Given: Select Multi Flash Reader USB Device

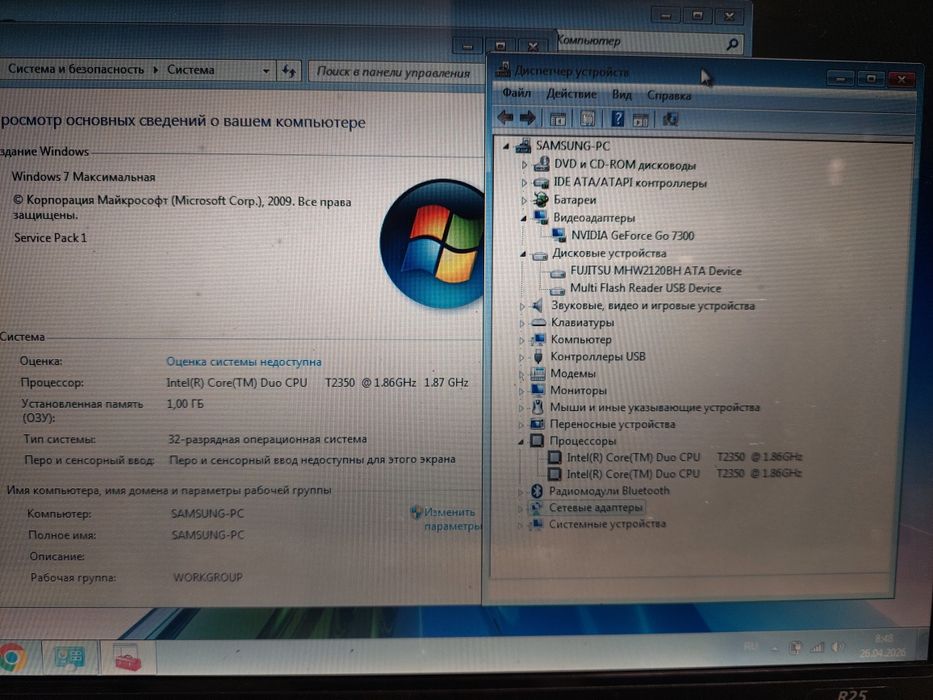Looking at the screenshot, I should [x=645, y=288].
